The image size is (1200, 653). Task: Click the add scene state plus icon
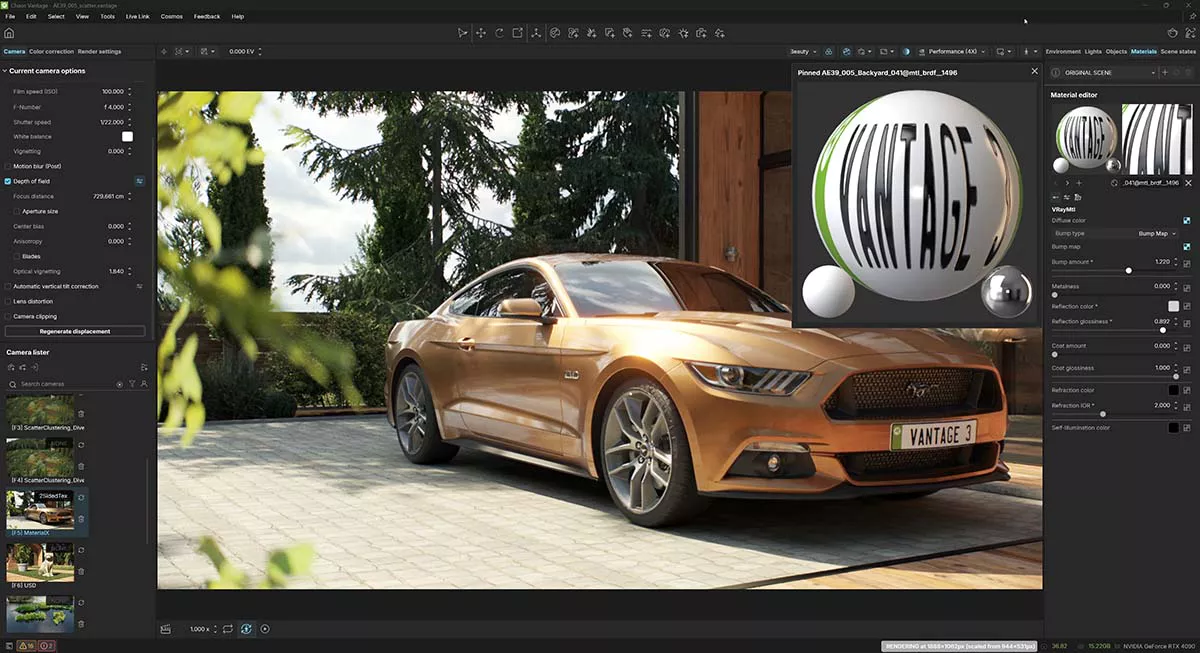1164,73
